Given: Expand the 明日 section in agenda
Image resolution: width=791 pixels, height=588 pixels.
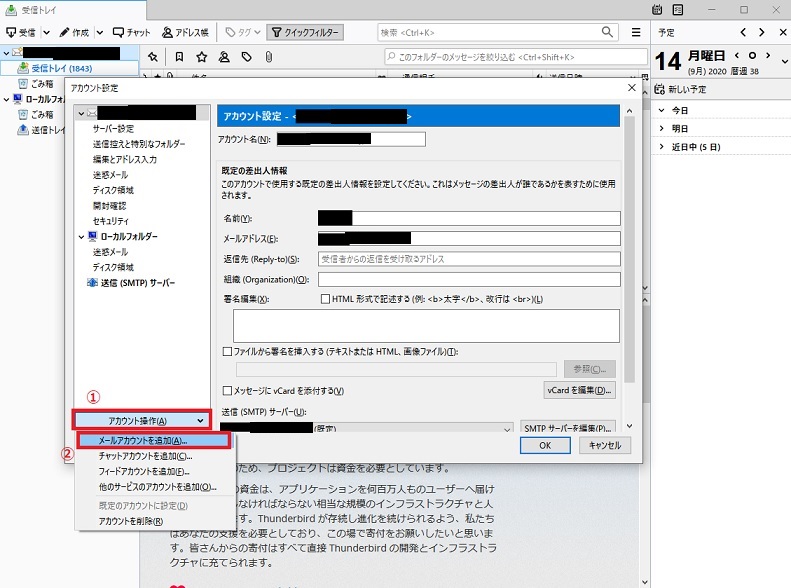Looking at the screenshot, I should coord(661,128).
